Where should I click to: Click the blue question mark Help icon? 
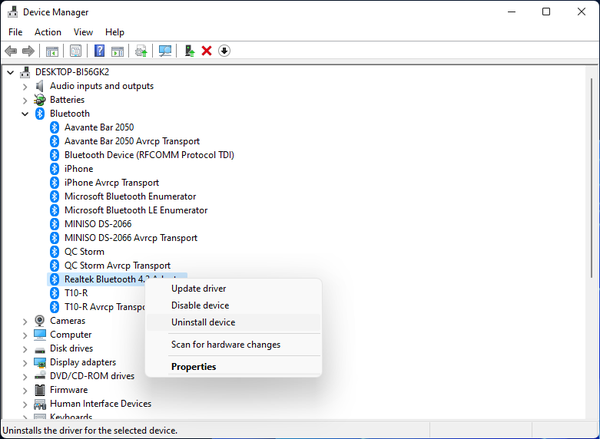coord(99,51)
